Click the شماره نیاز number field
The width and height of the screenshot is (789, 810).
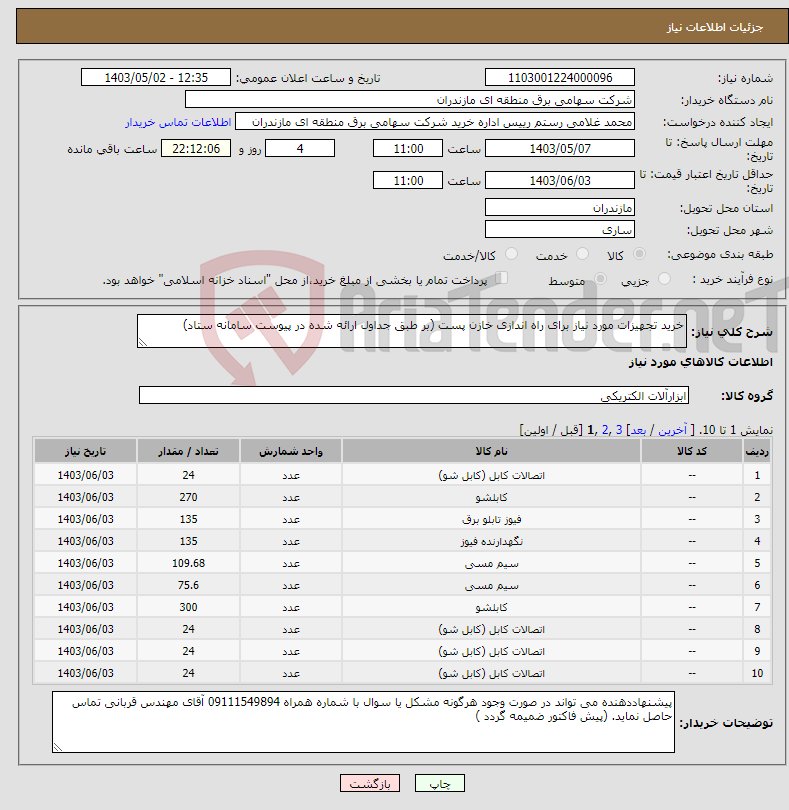coord(560,77)
